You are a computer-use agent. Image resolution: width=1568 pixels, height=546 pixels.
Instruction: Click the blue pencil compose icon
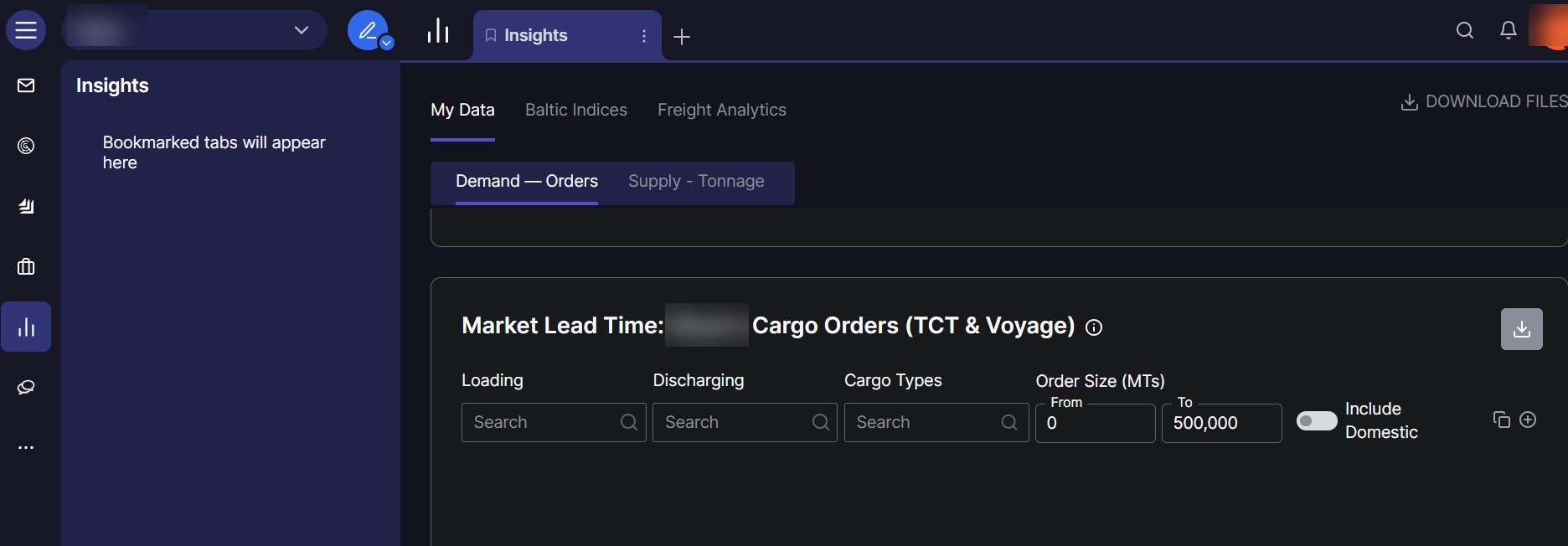coord(368,30)
